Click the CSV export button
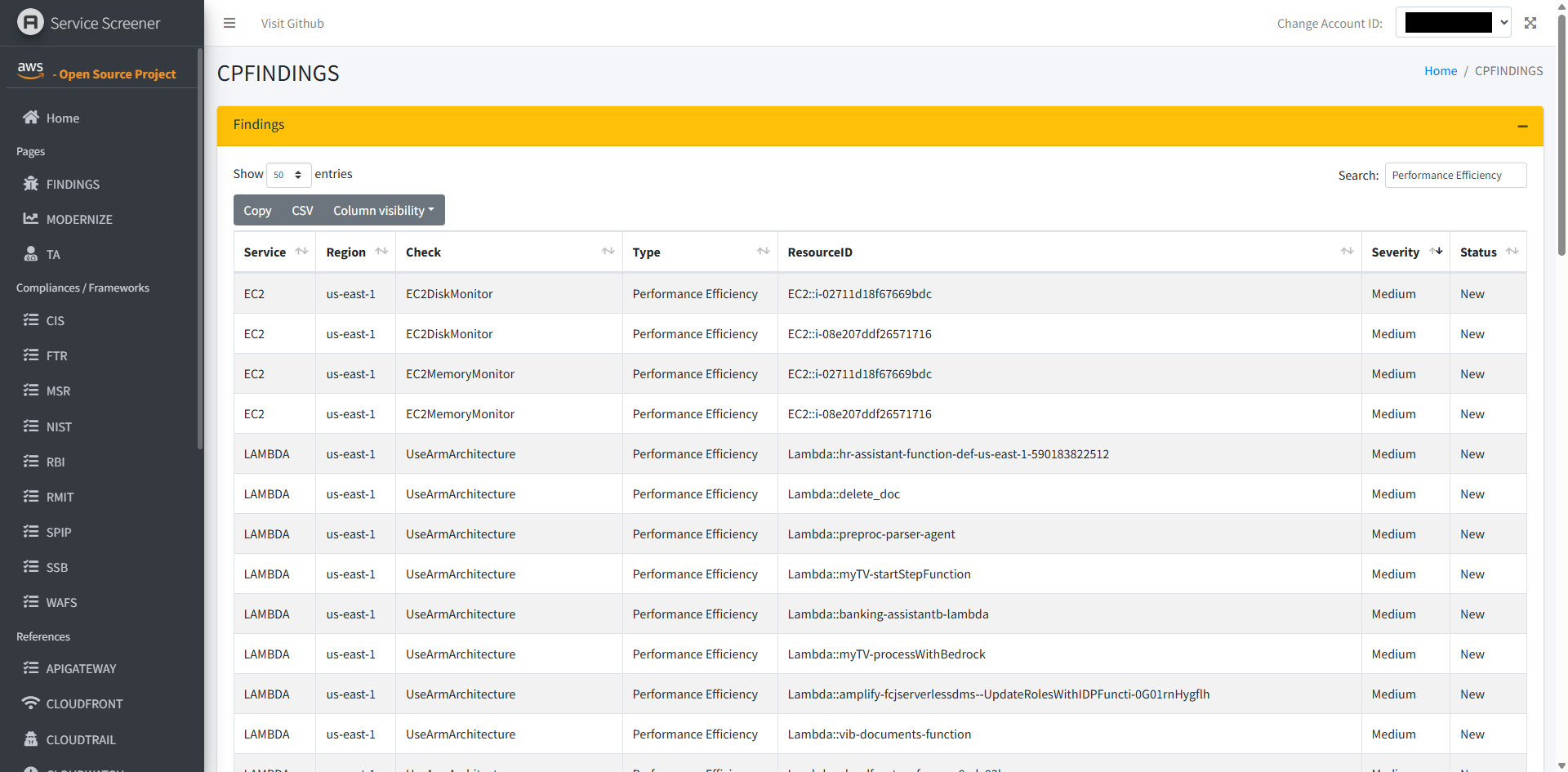Image resolution: width=1568 pixels, height=772 pixels. 302,211
